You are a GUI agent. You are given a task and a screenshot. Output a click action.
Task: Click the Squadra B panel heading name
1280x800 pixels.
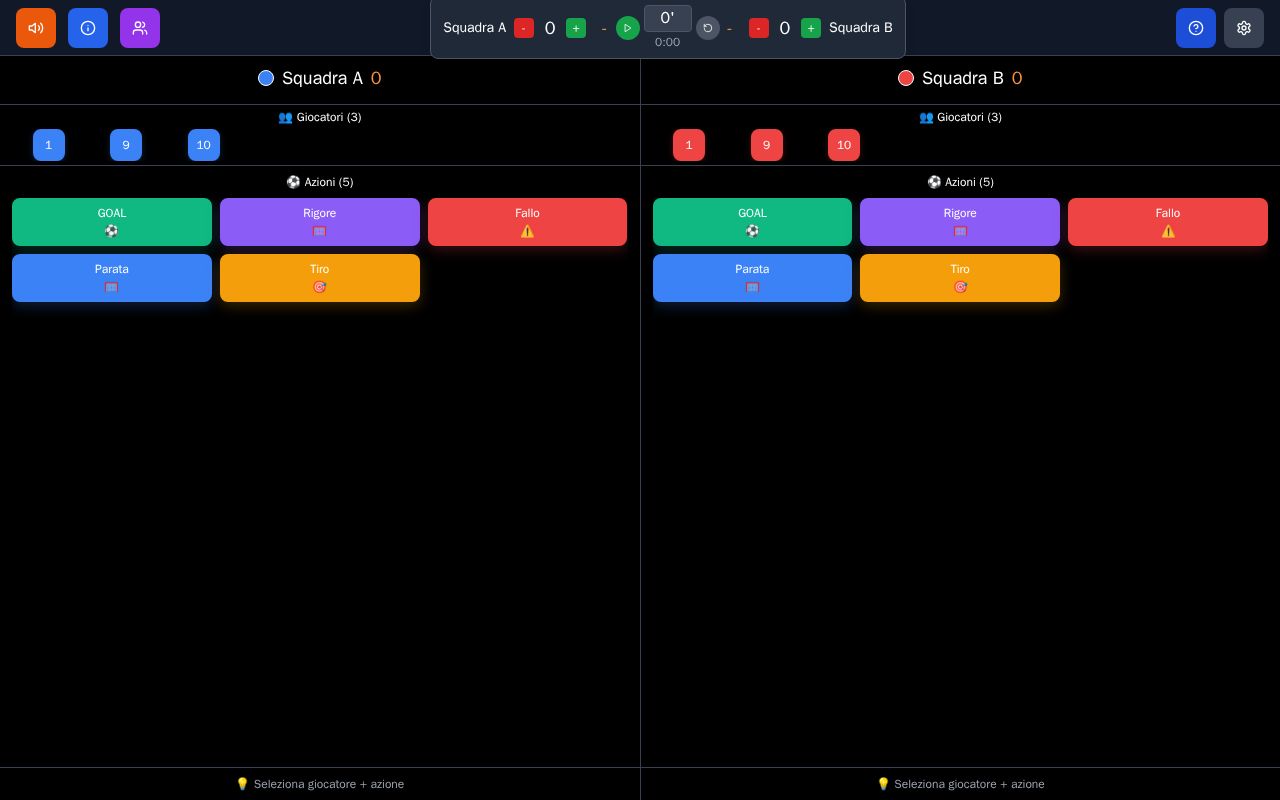(x=963, y=78)
